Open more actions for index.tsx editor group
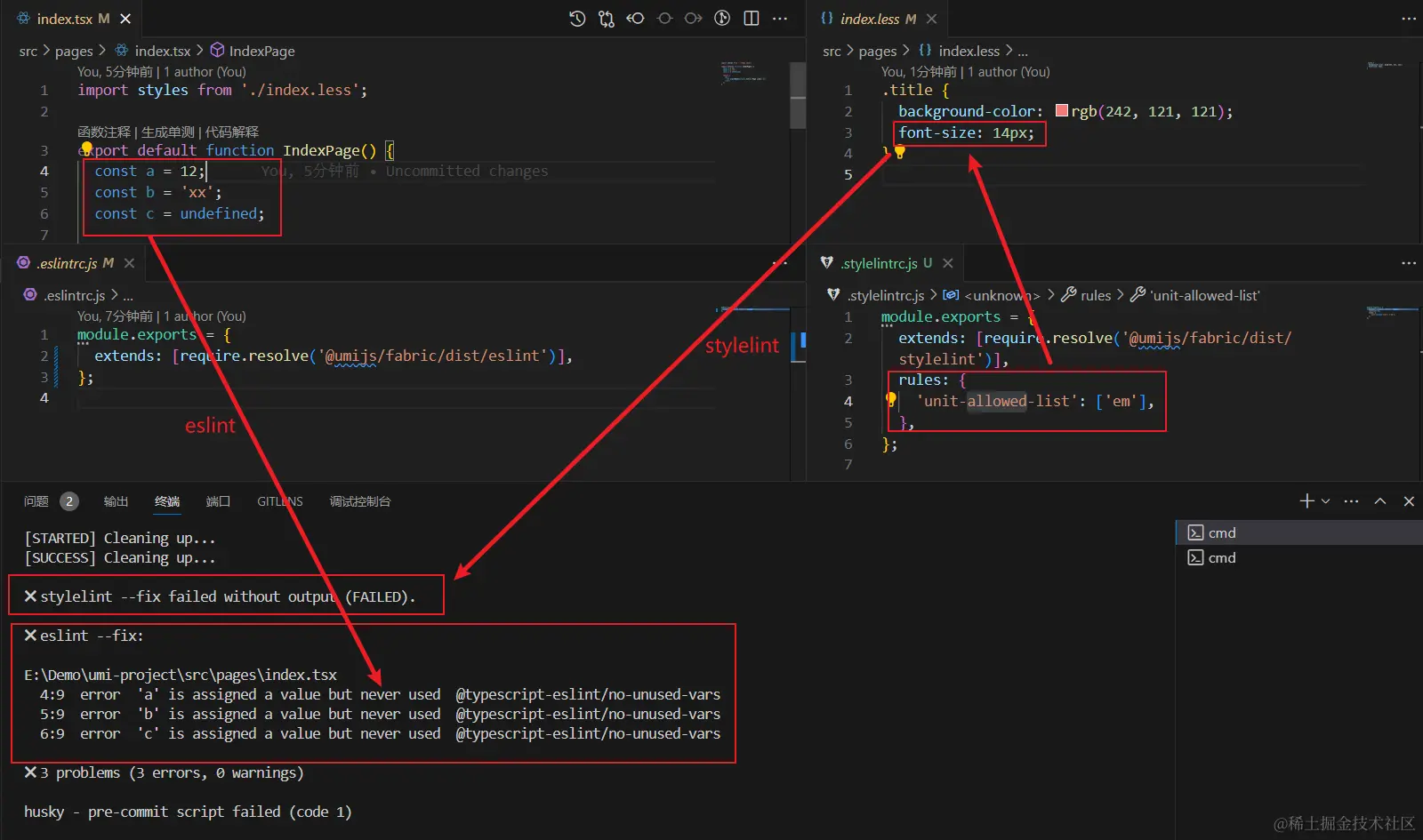 click(780, 19)
